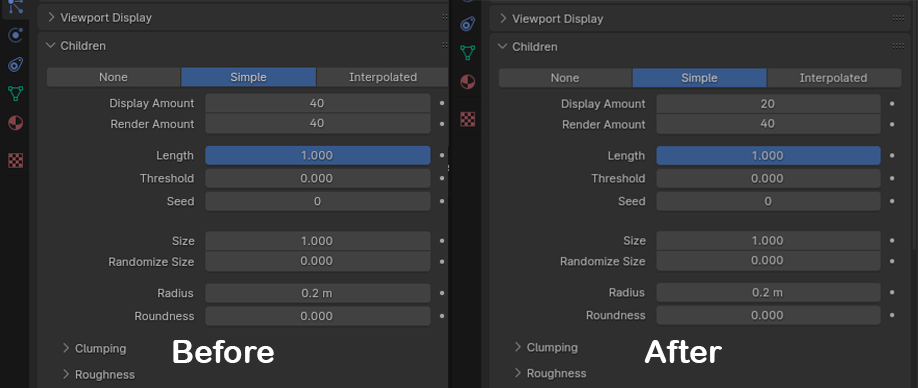
Task: Expand Roughness subsection in Before panel
Action: coord(66,374)
